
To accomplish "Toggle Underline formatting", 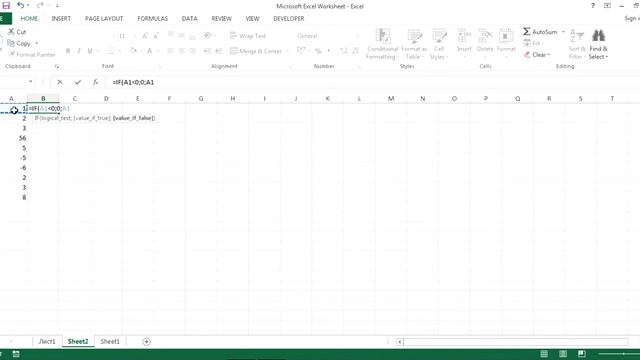I will click(90, 51).
